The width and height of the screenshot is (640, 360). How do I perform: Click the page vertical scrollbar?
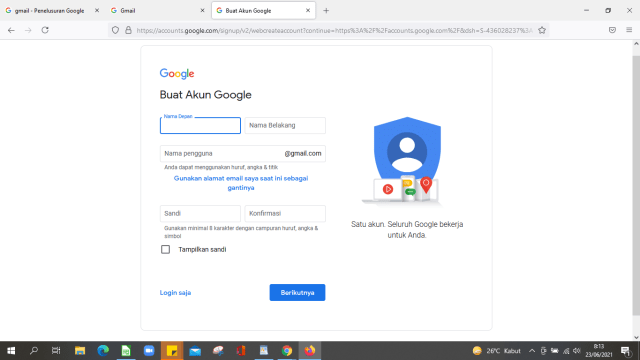pos(636,186)
